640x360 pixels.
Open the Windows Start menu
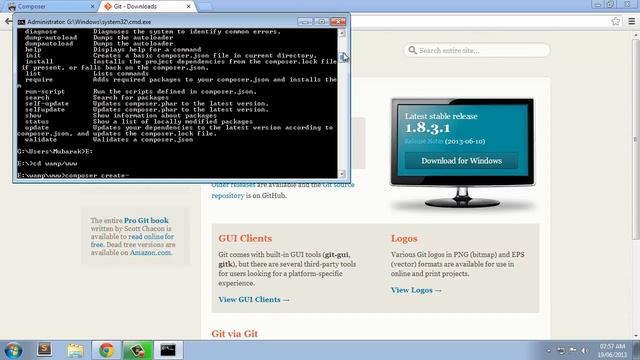point(13,351)
